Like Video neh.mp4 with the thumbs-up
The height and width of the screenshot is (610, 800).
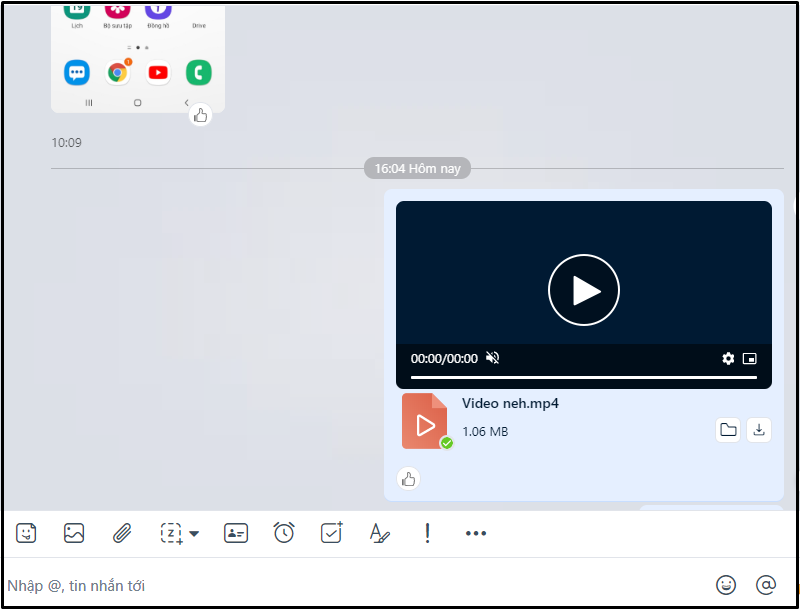[408, 479]
